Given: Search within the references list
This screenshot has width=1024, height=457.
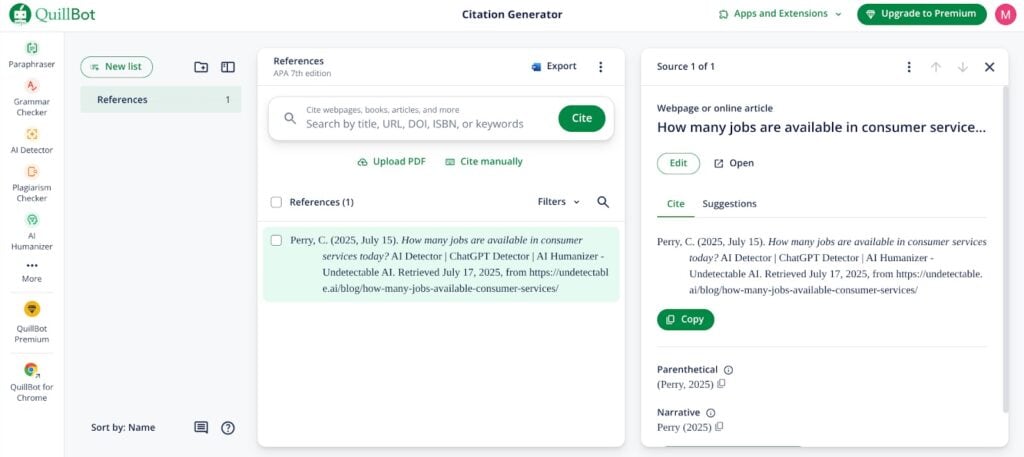Looking at the screenshot, I should (x=603, y=202).
